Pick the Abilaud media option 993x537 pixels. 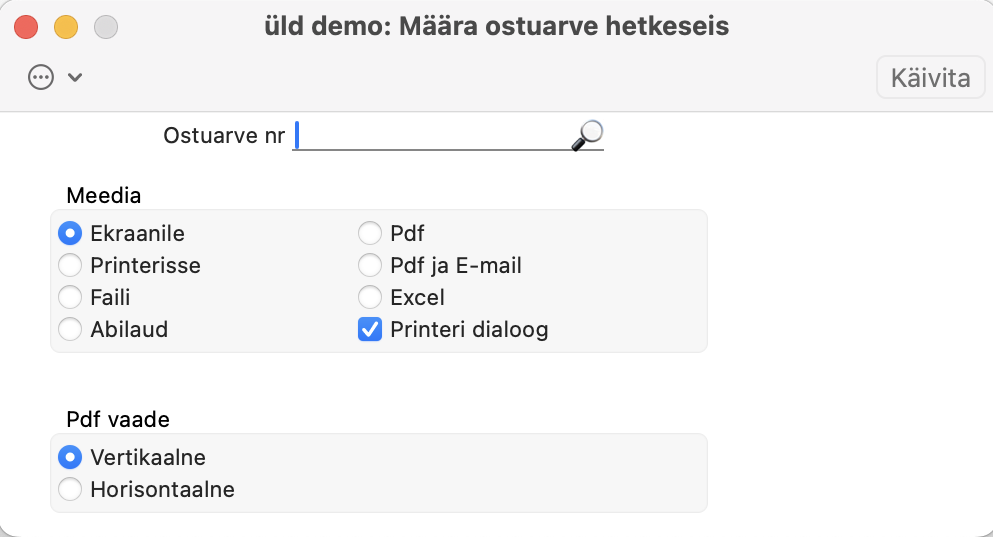point(70,329)
